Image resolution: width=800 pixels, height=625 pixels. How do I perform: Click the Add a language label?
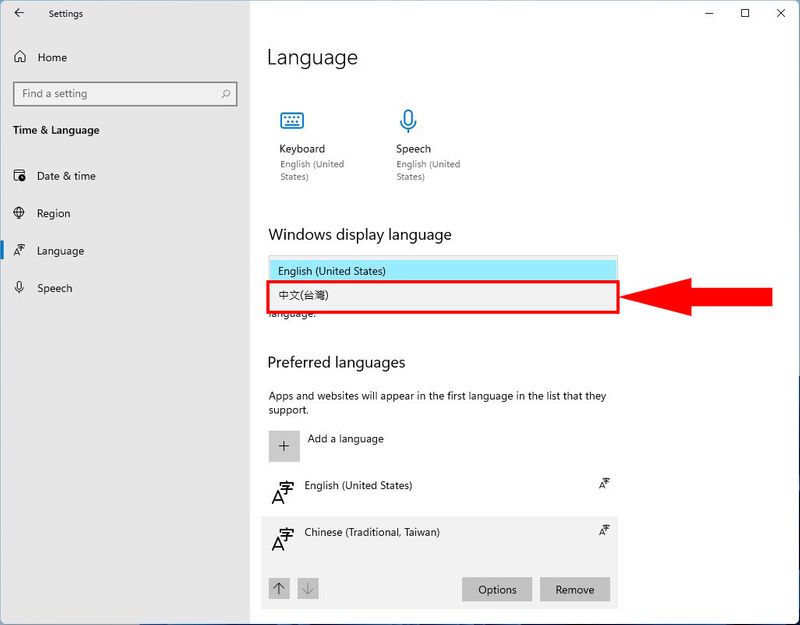tap(345, 439)
